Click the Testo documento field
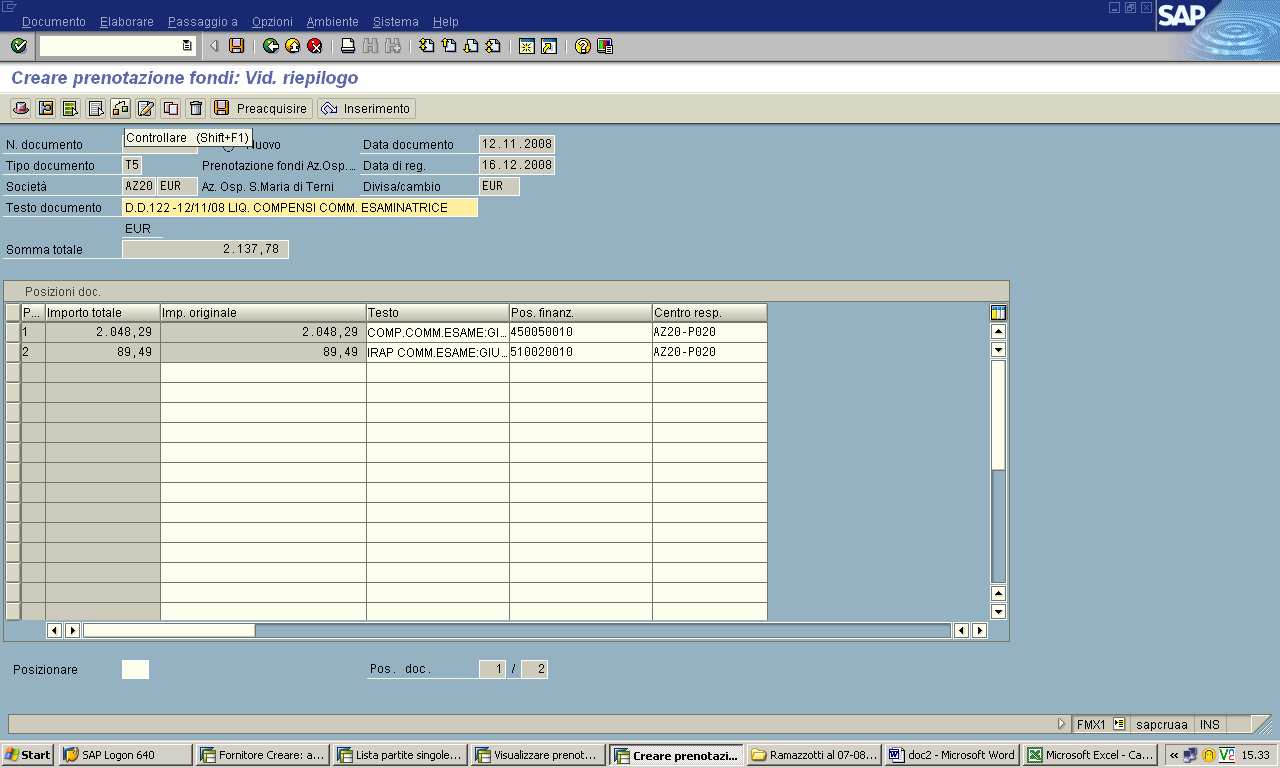1280x768 pixels. pyautogui.click(x=300, y=207)
